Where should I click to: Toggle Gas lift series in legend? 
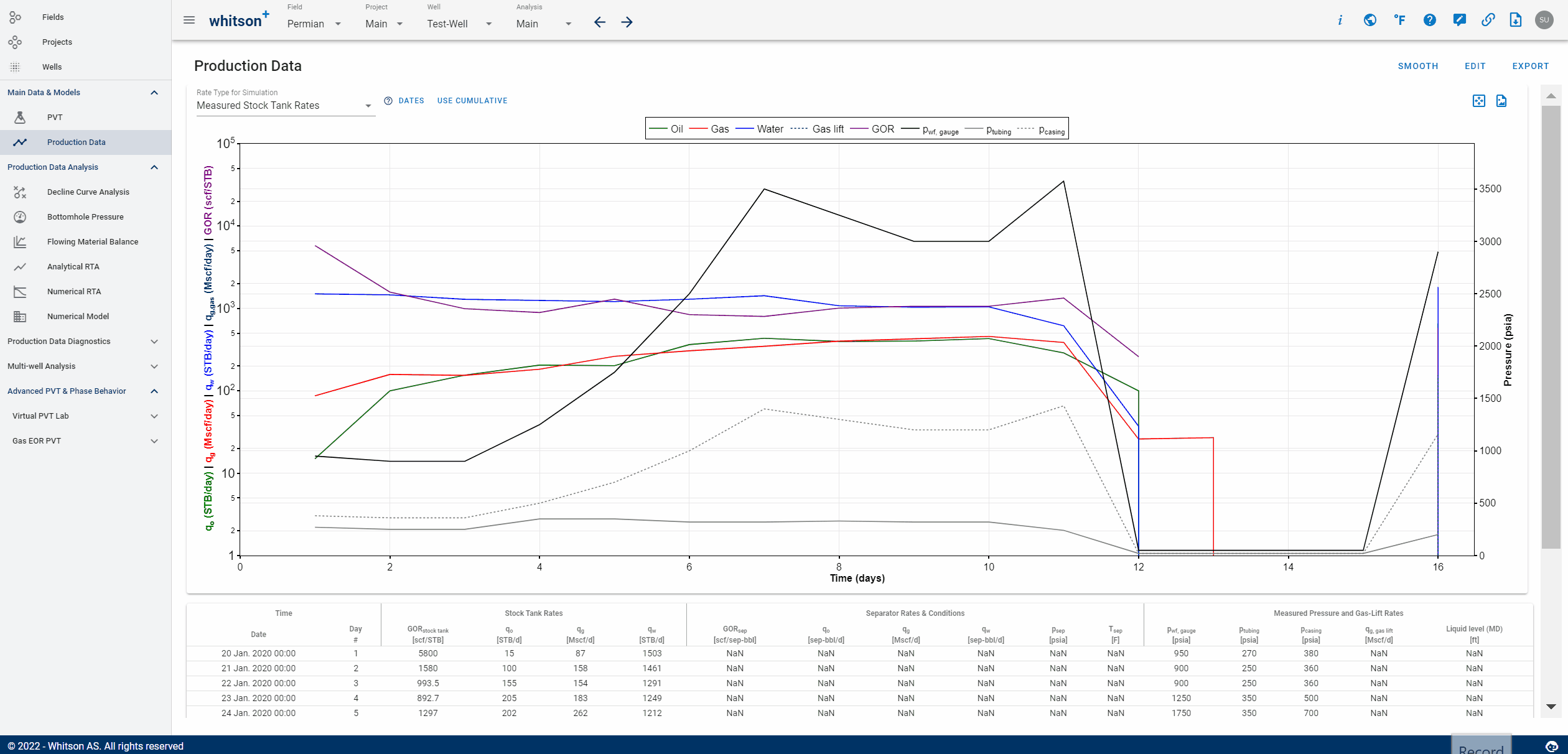817,129
